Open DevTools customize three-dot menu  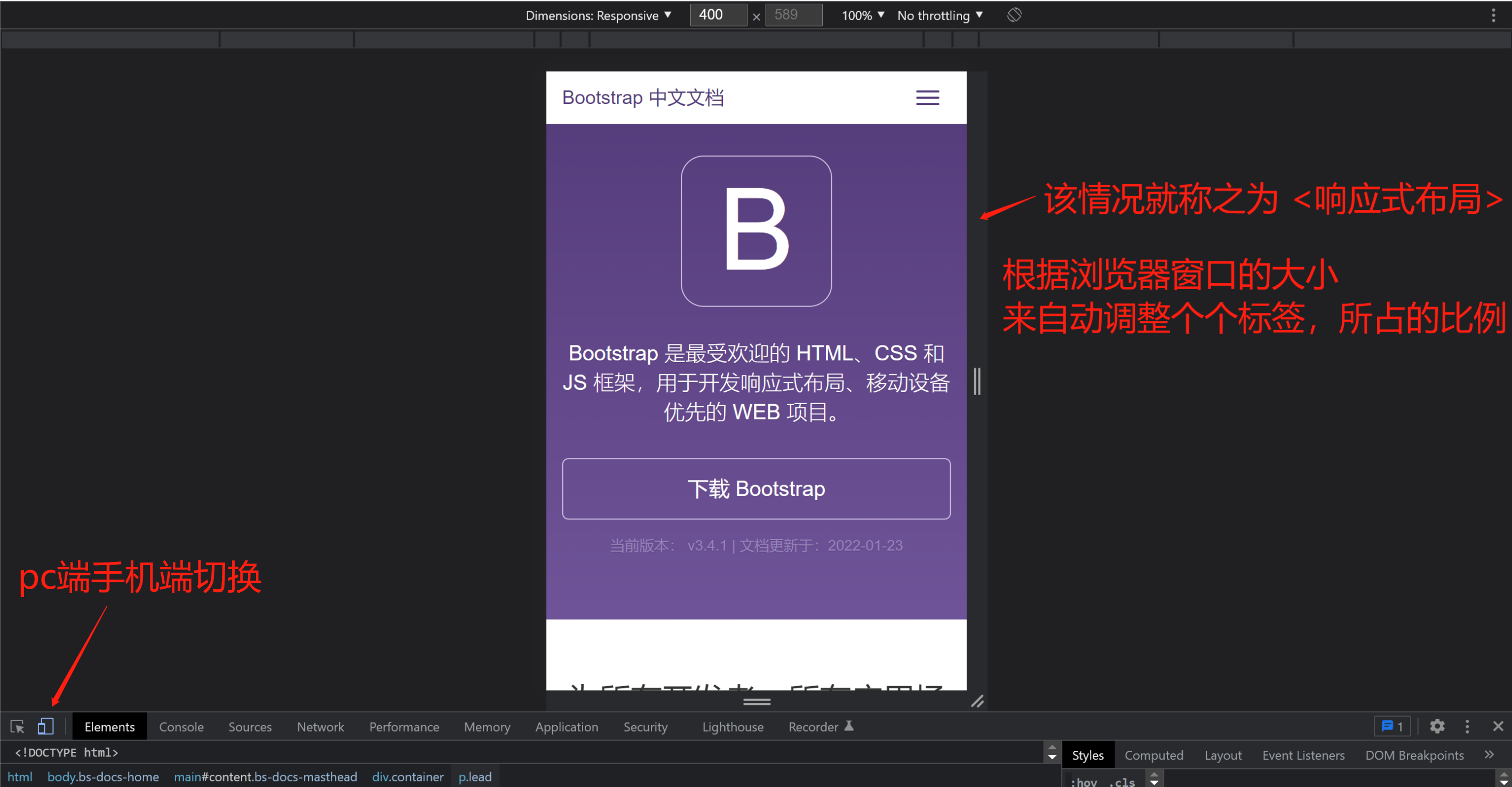[1467, 727]
